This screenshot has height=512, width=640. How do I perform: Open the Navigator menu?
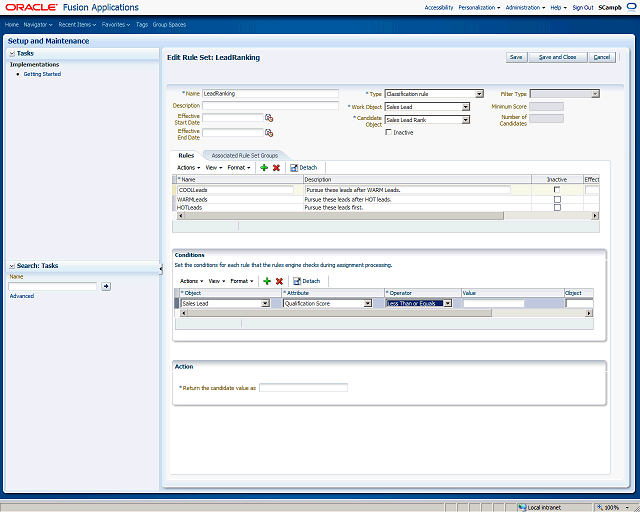pos(38,24)
